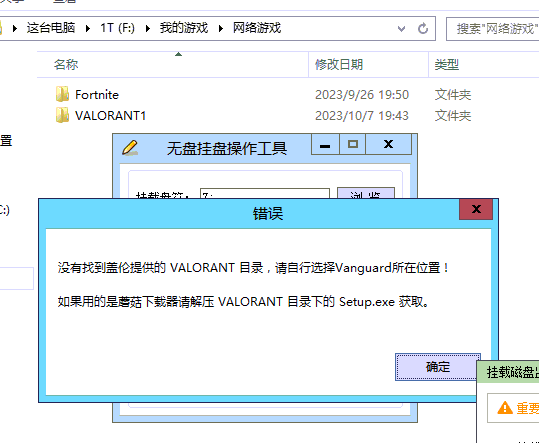Image resolution: width=539 pixels, height=443 pixels.
Task: Select the VALORANT1 folder name
Action: tap(110, 115)
